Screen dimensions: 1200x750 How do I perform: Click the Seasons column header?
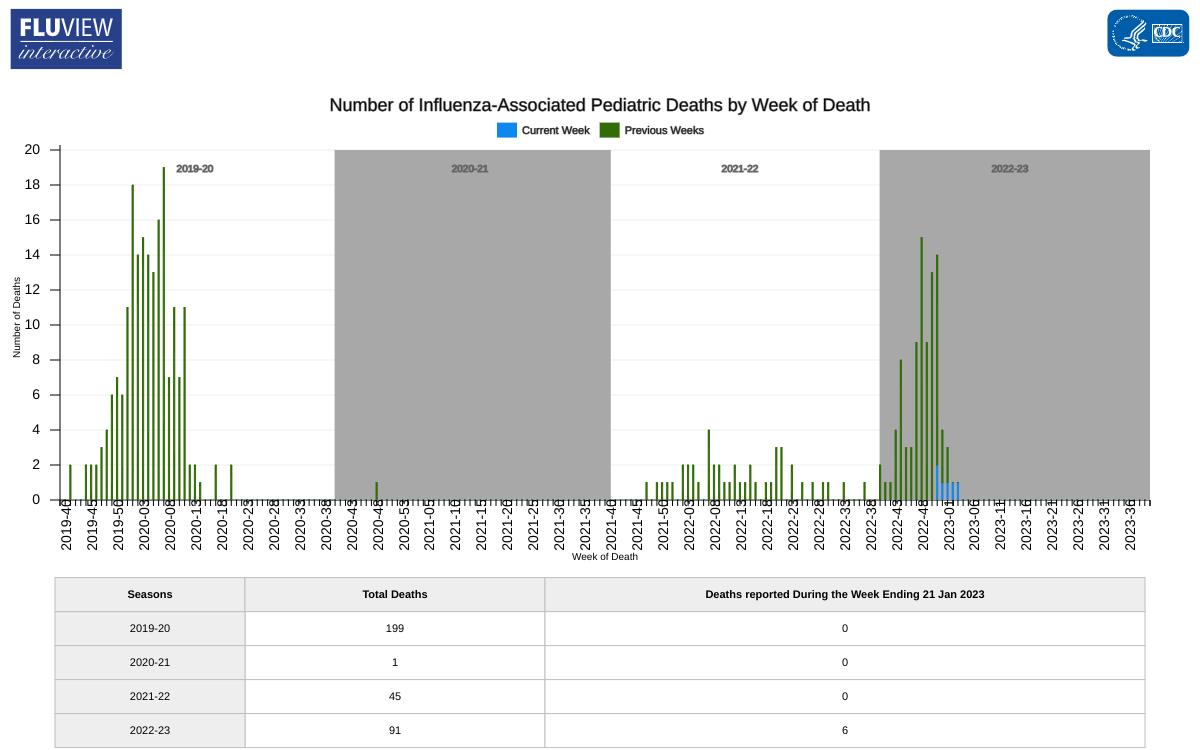click(x=150, y=594)
